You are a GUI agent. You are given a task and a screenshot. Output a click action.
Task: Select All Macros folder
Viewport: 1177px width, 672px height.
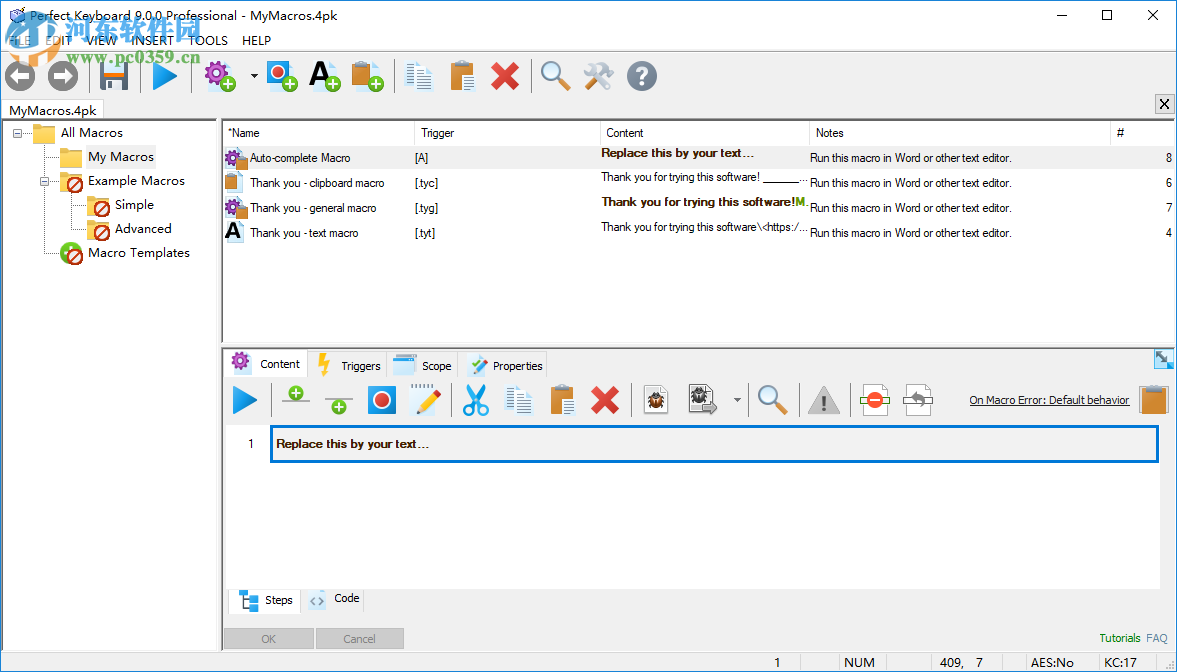click(92, 133)
